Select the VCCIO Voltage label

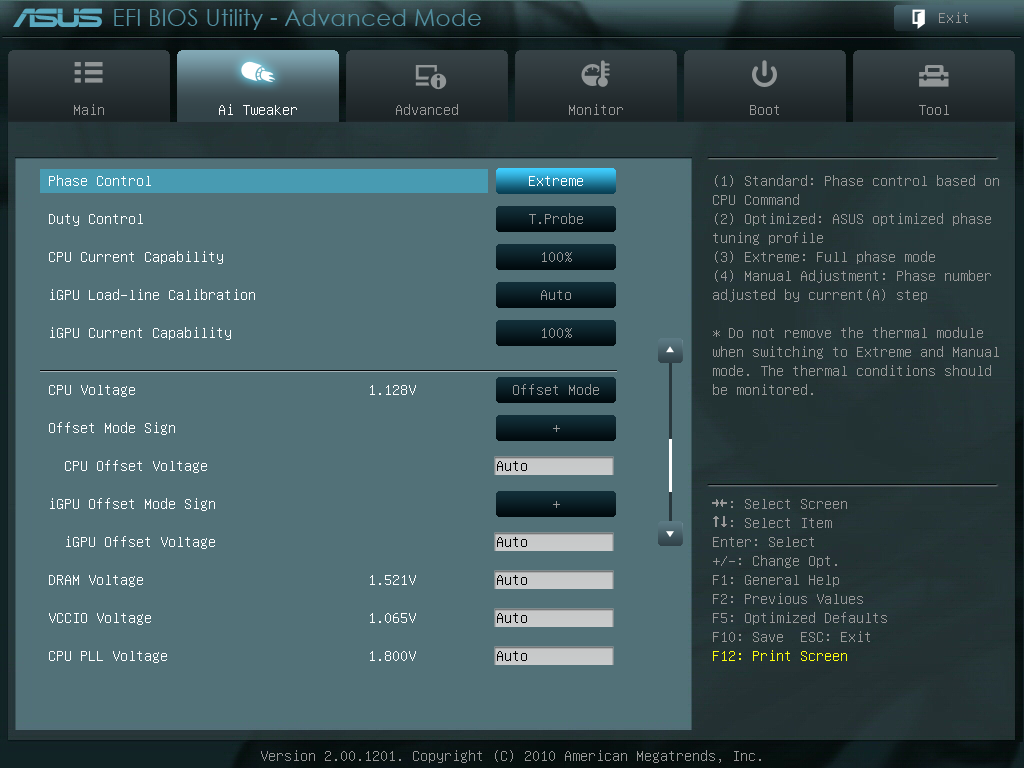tap(100, 617)
